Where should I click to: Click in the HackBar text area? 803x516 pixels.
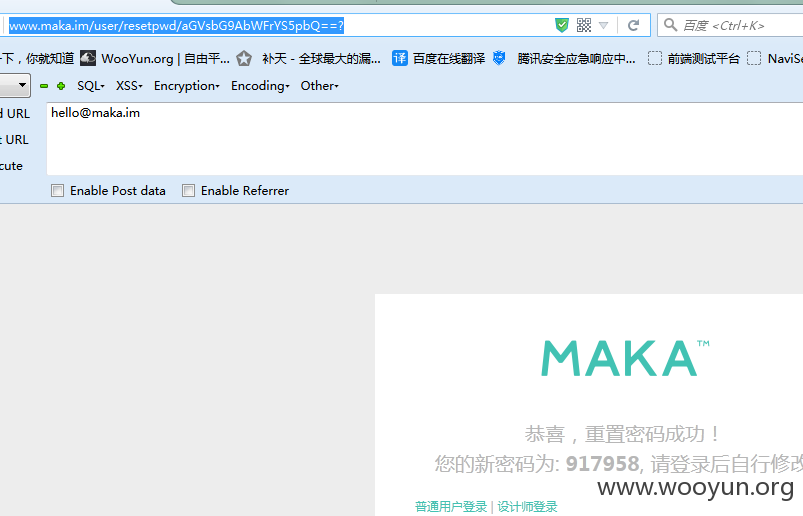425,139
